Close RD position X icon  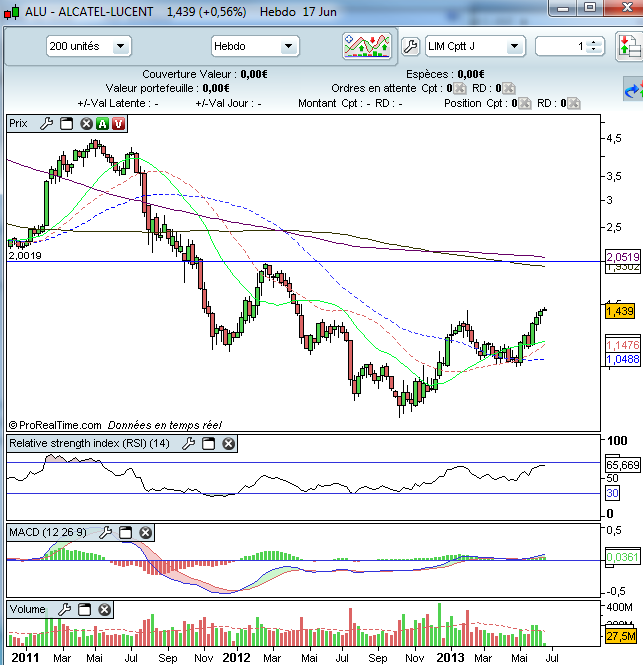[573, 103]
